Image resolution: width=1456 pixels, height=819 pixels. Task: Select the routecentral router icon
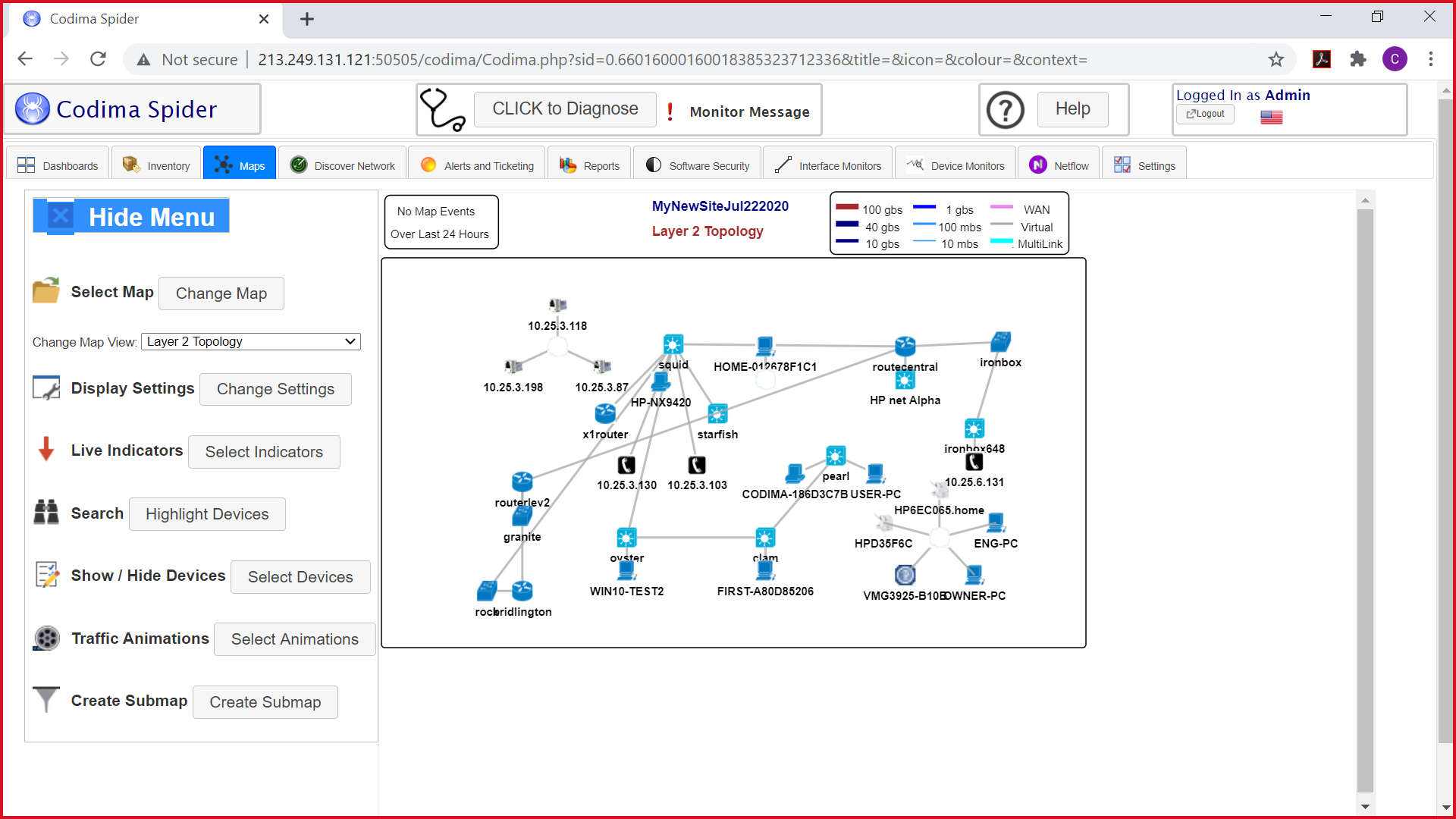click(905, 347)
